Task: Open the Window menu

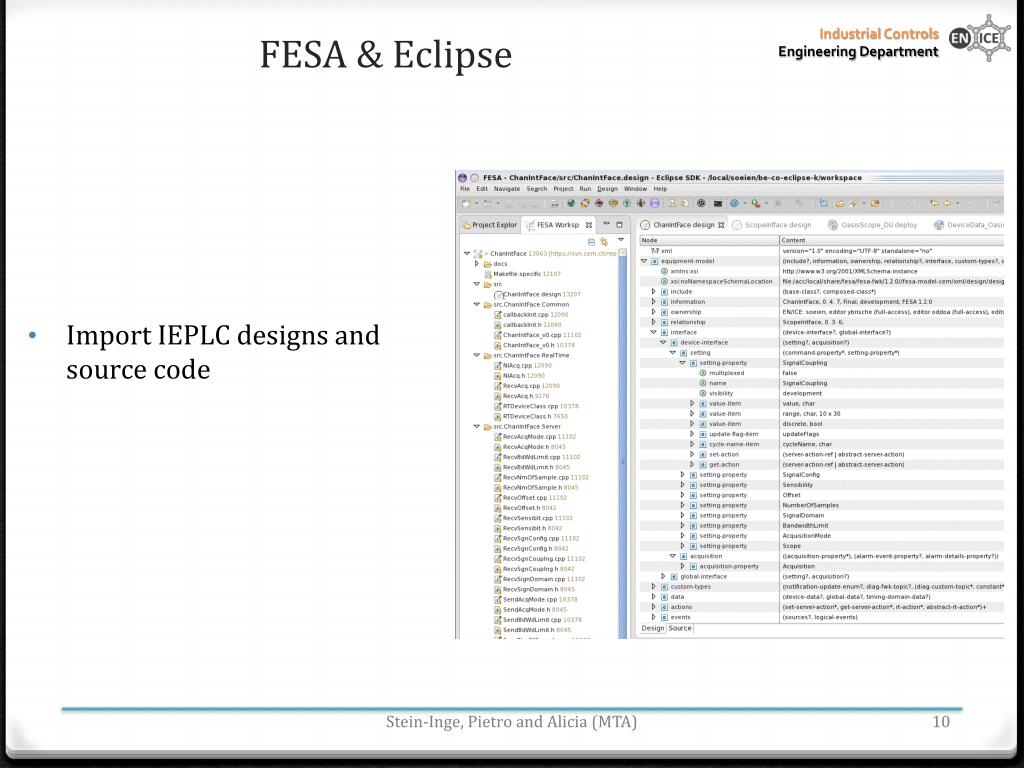Action: coord(635,189)
